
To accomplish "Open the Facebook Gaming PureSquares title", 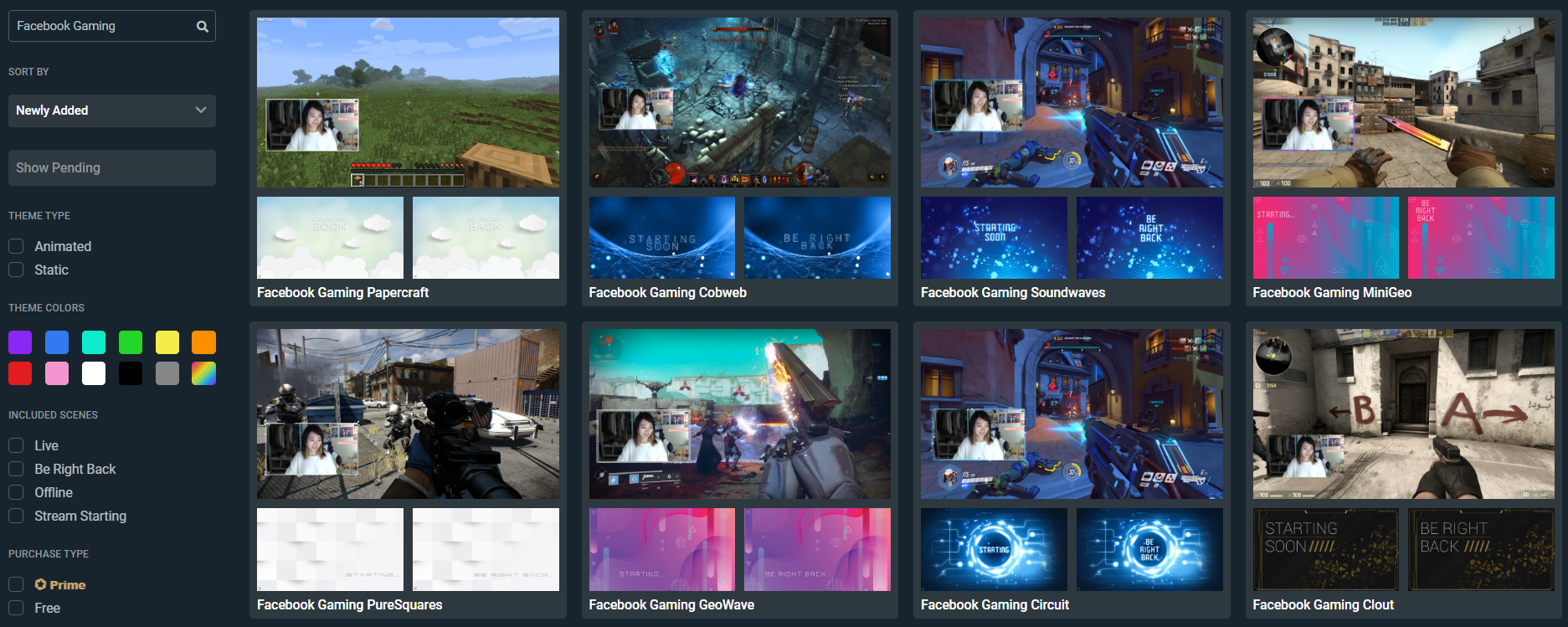I will point(349,604).
